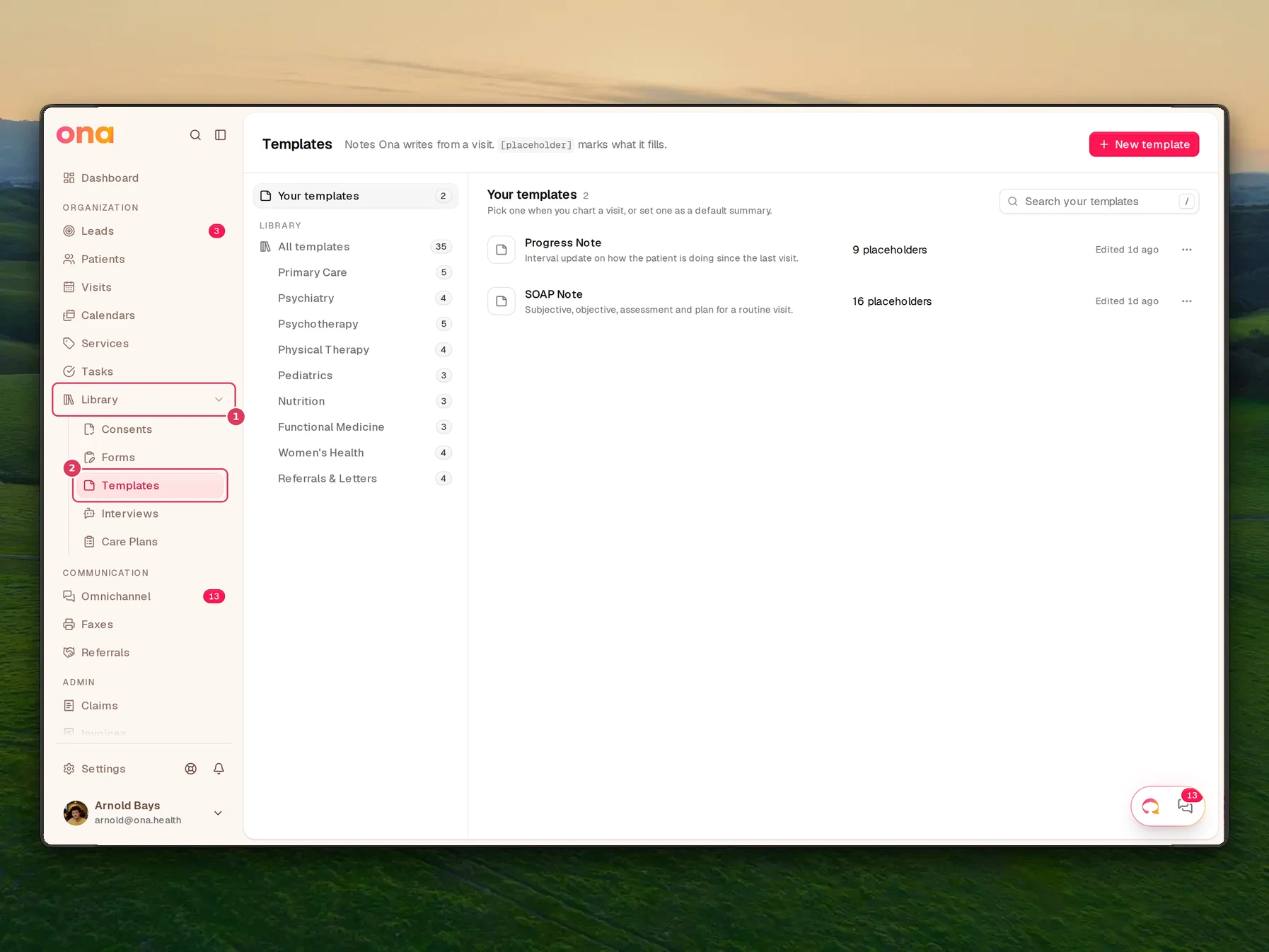Open more options for Progress Note

pyautogui.click(x=1187, y=250)
